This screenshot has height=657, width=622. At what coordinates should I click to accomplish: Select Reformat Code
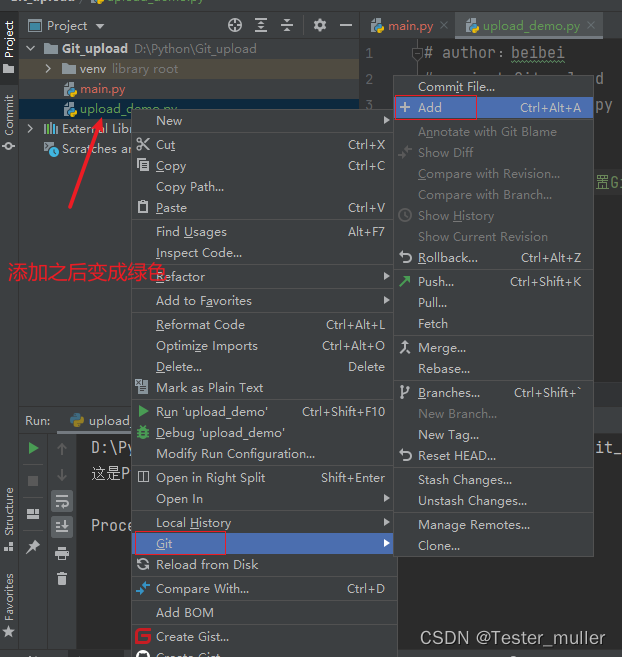(x=262, y=325)
